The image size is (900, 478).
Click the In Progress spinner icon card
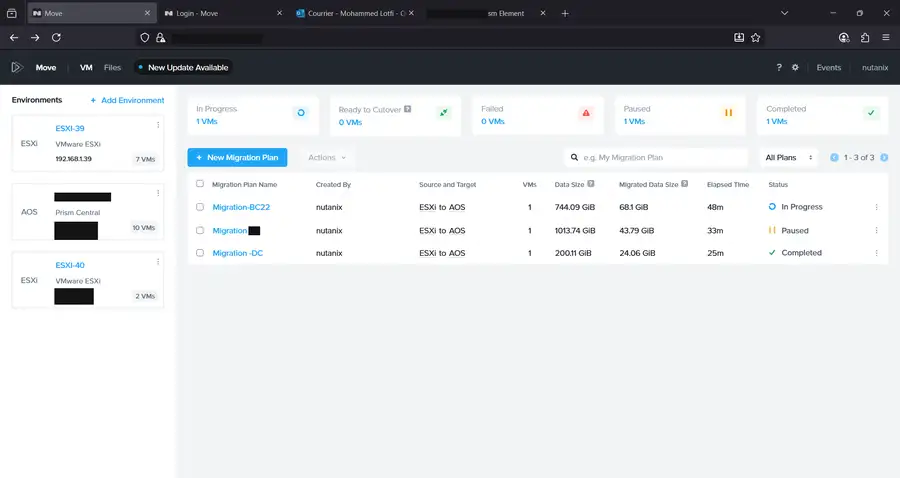[301, 112]
